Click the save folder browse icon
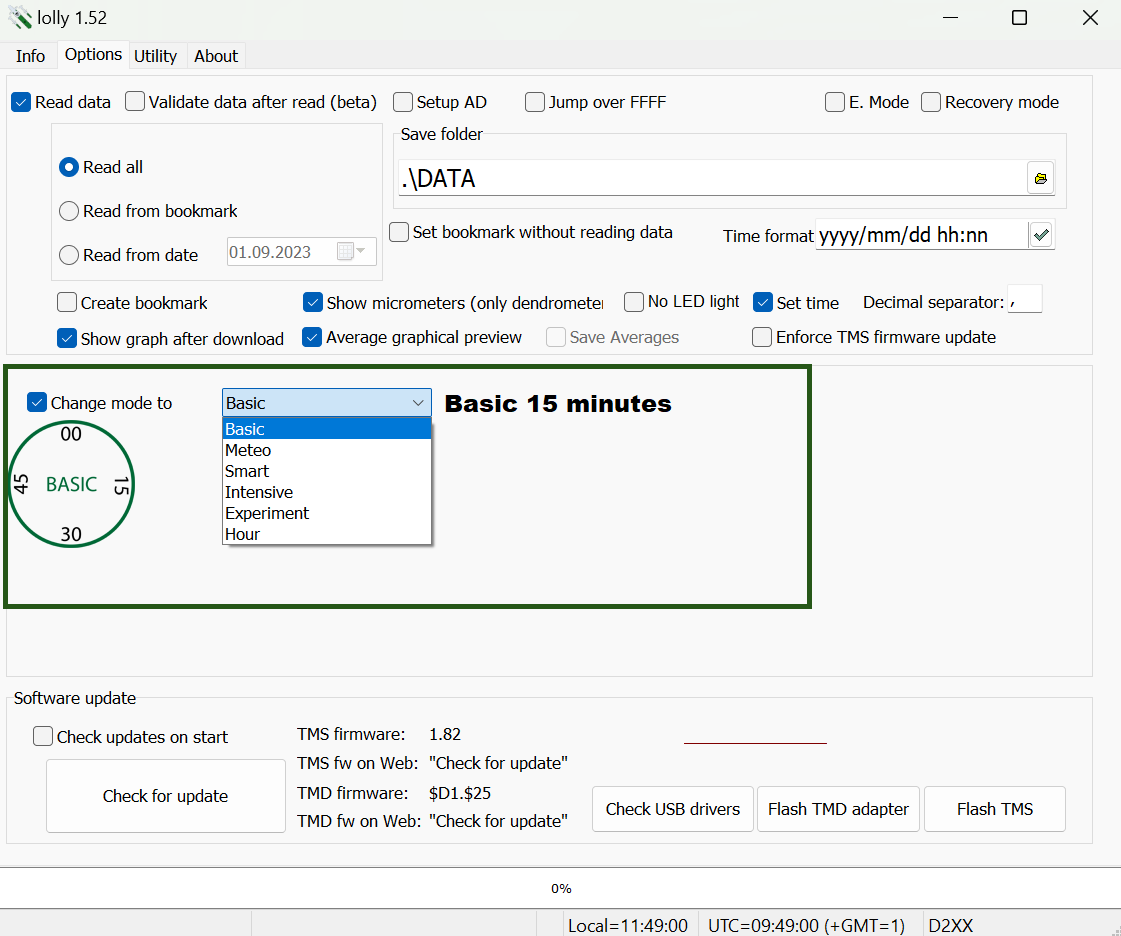Screen dimensions: 1121x936 (1040, 179)
